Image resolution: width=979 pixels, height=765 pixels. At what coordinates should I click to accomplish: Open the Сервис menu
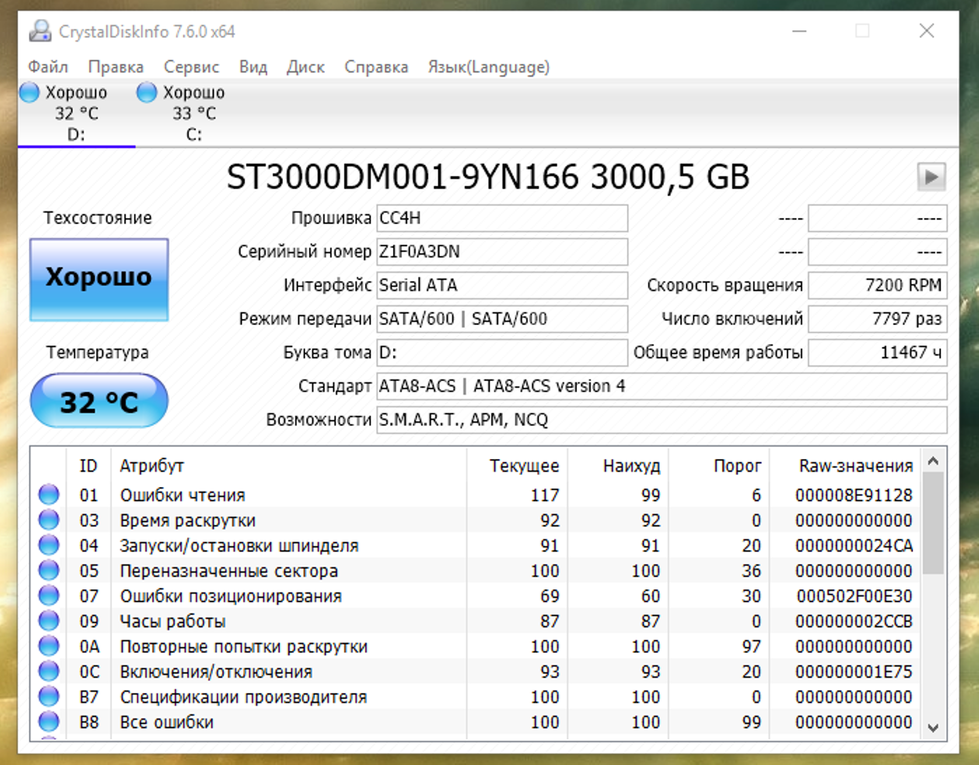[191, 67]
